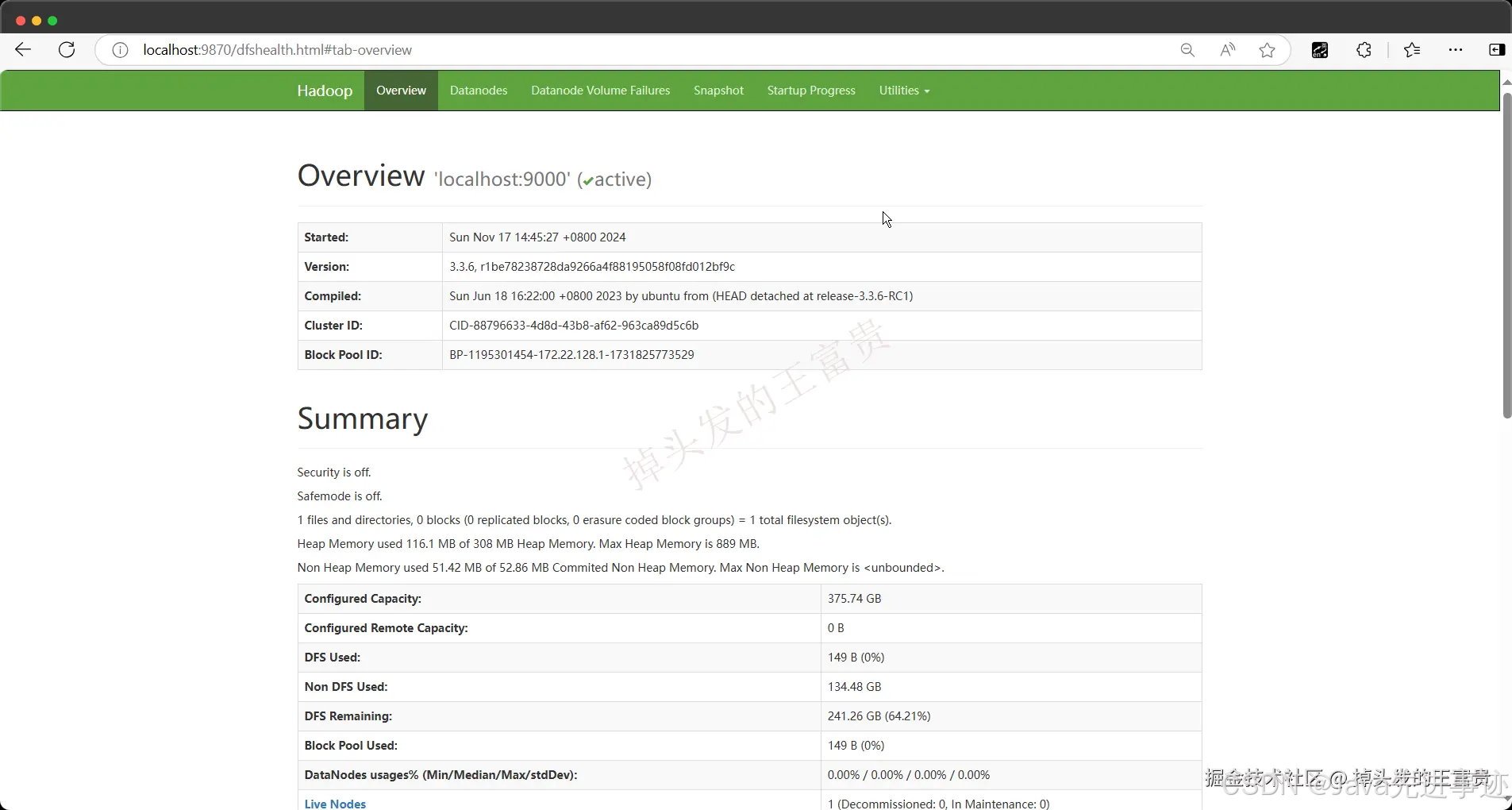Click the Configured Remote Capacity label

click(x=386, y=628)
